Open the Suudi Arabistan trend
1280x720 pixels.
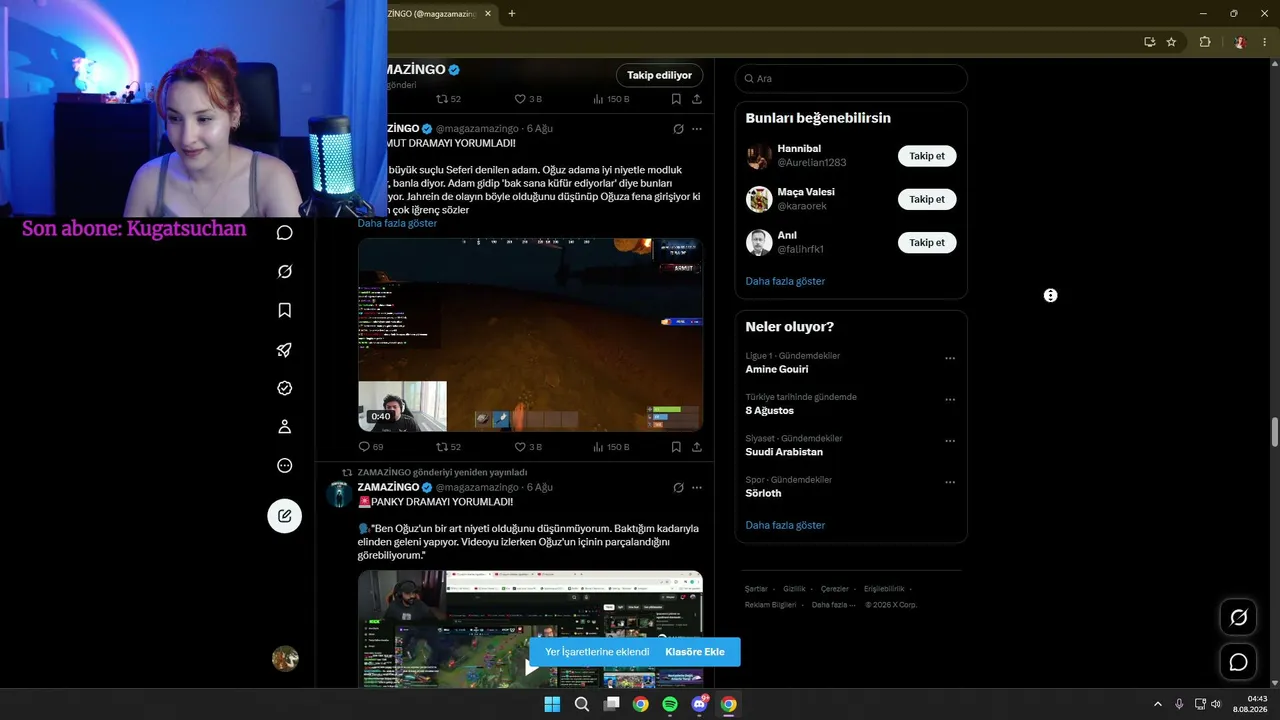coord(784,452)
